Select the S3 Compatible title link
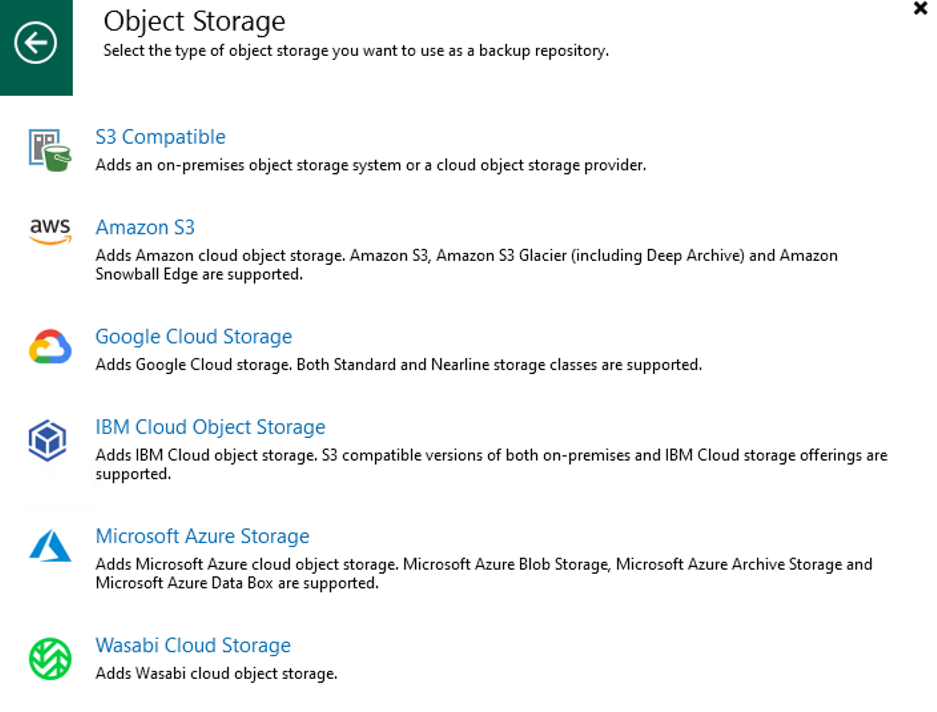Screen dimensions: 937x712 [x=160, y=137]
